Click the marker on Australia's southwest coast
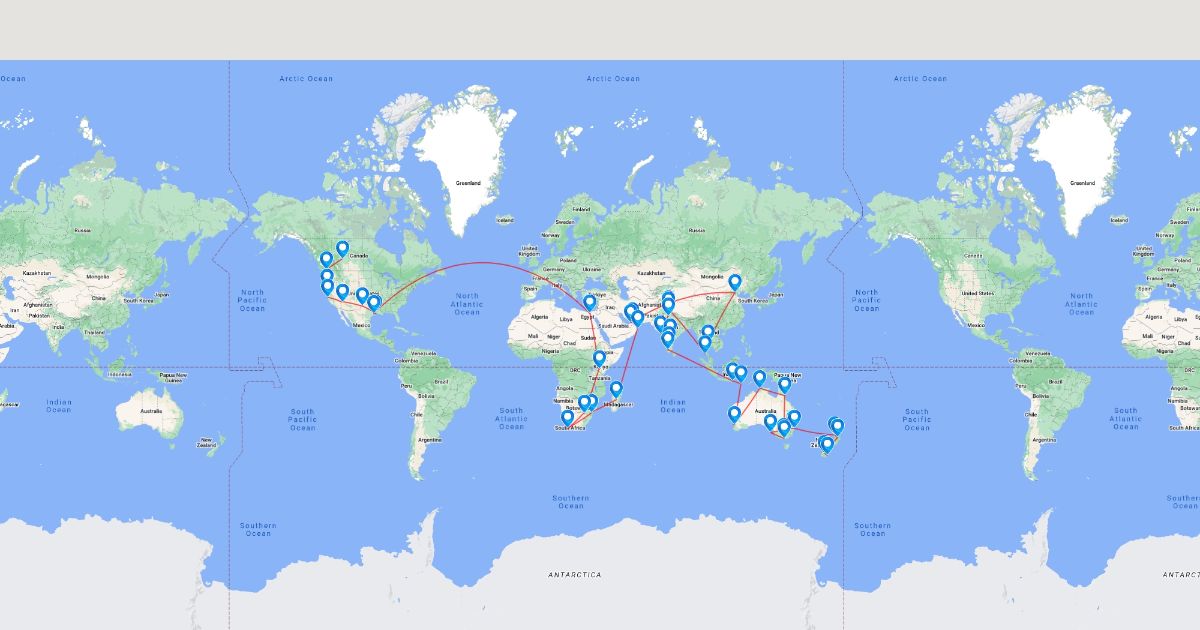Viewport: 1200px width, 630px height. pyautogui.click(x=734, y=413)
